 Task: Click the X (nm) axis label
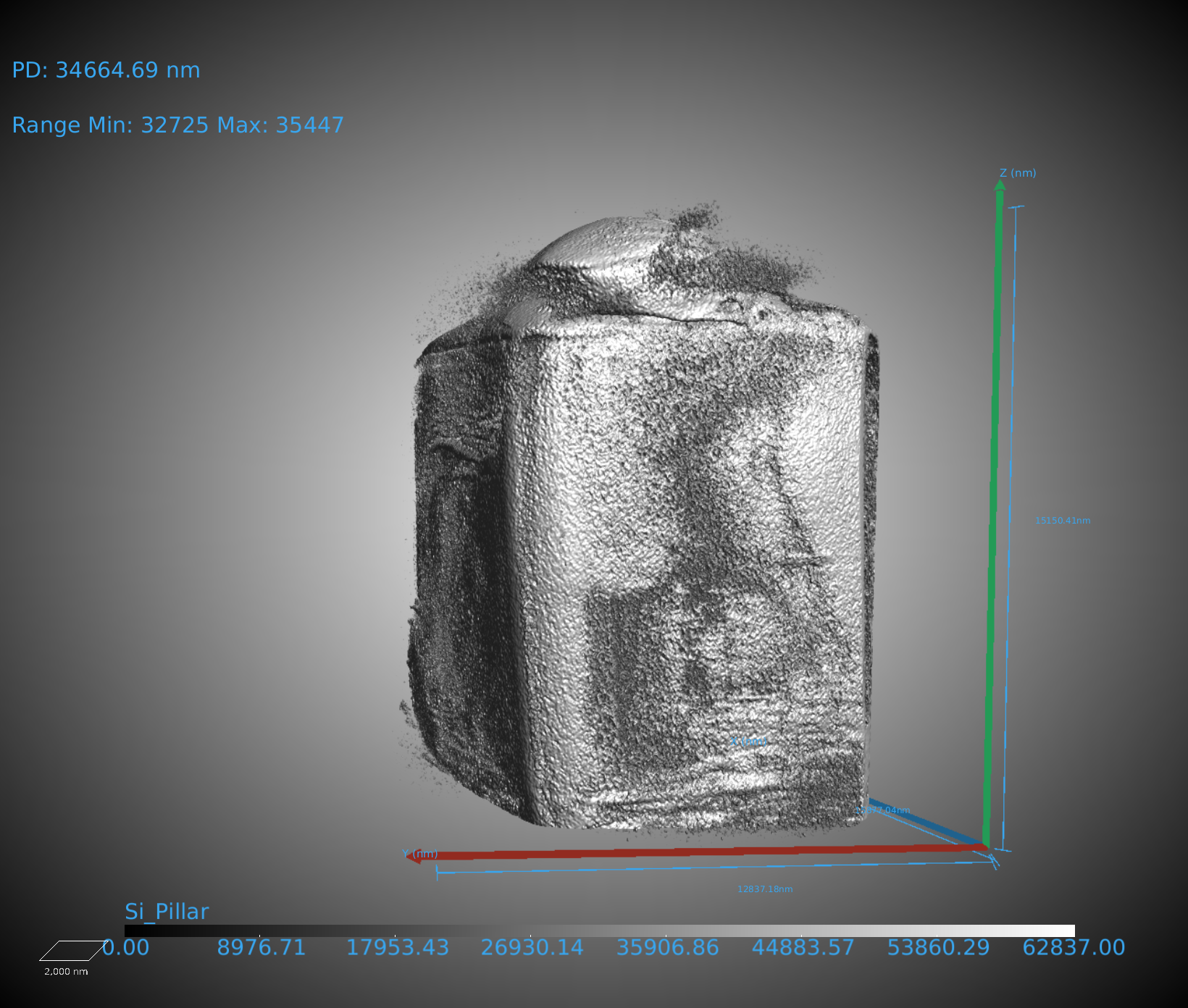tap(749, 742)
